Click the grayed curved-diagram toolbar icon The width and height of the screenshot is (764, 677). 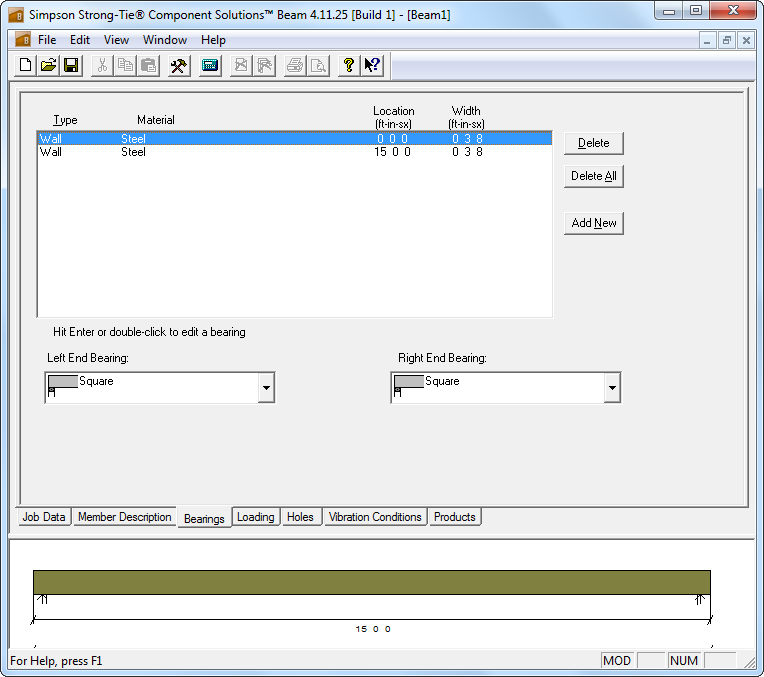pos(264,65)
